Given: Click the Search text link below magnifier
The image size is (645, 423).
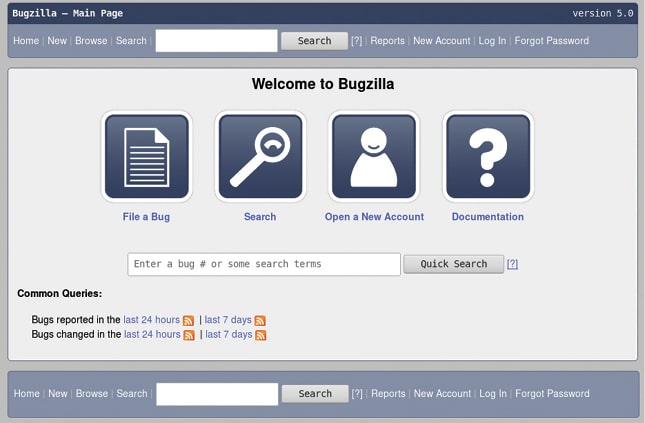Looking at the screenshot, I should click(x=260, y=217).
